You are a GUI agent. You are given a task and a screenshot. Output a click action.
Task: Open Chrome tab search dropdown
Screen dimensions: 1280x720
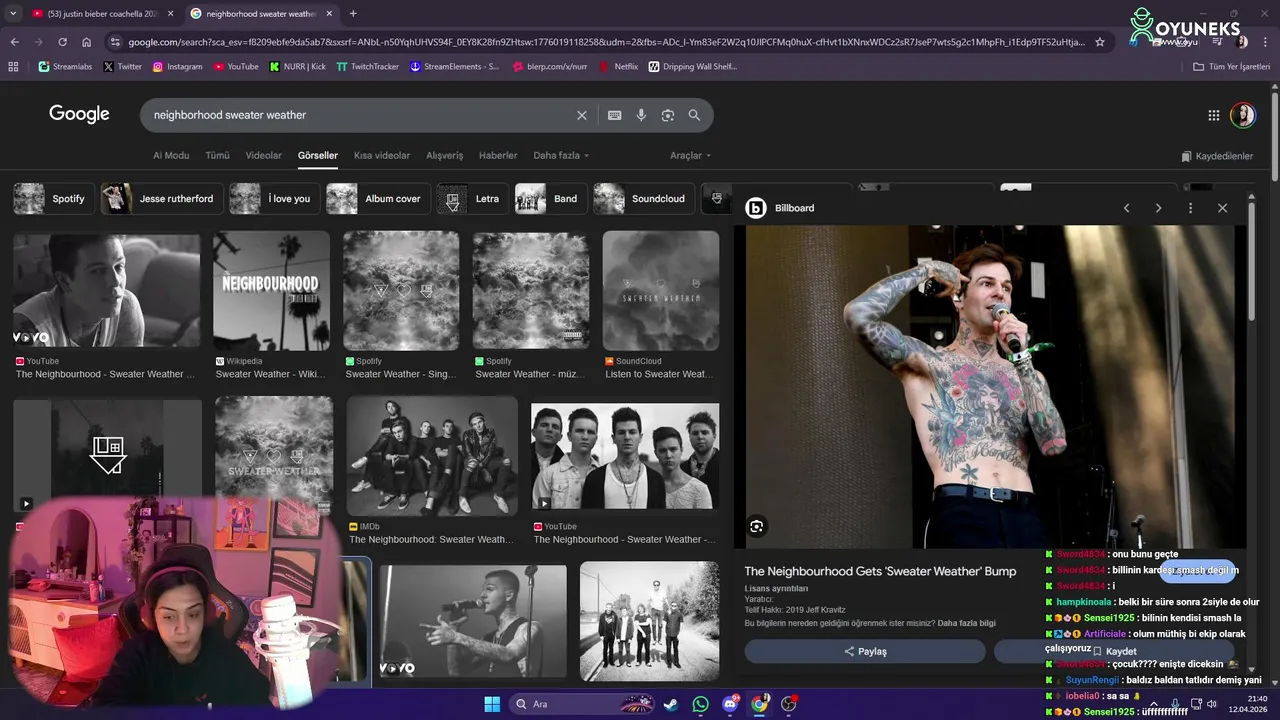(13, 14)
